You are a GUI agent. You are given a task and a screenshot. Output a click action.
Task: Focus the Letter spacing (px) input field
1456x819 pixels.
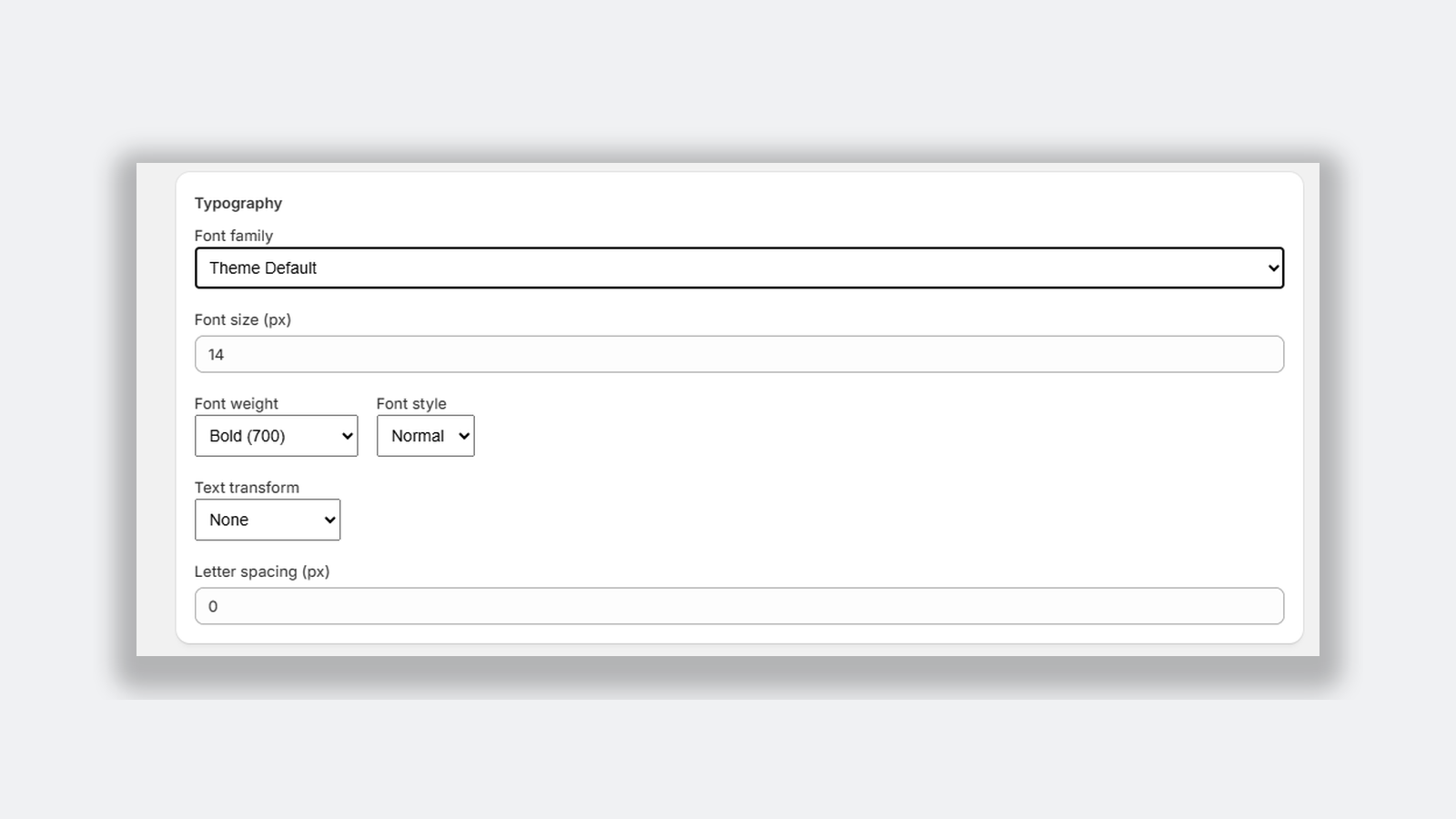tap(739, 606)
